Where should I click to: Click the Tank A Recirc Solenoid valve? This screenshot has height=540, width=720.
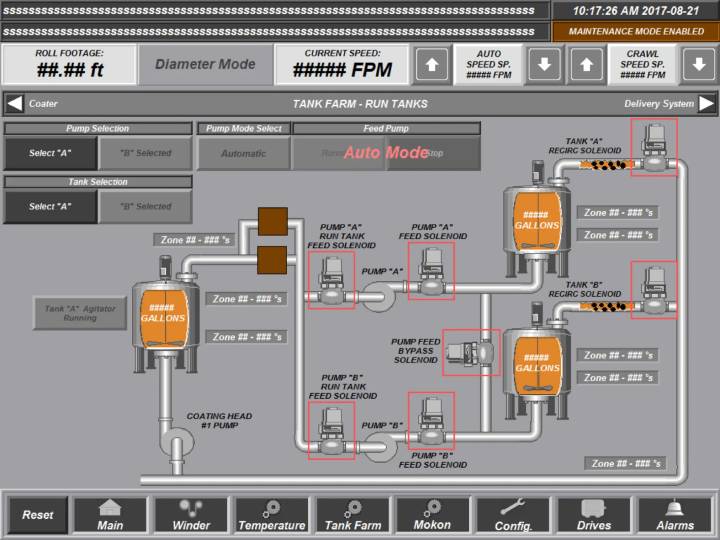[x=654, y=147]
